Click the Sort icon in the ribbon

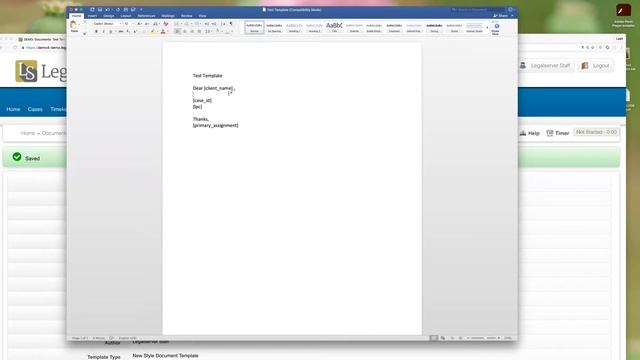click(223, 24)
